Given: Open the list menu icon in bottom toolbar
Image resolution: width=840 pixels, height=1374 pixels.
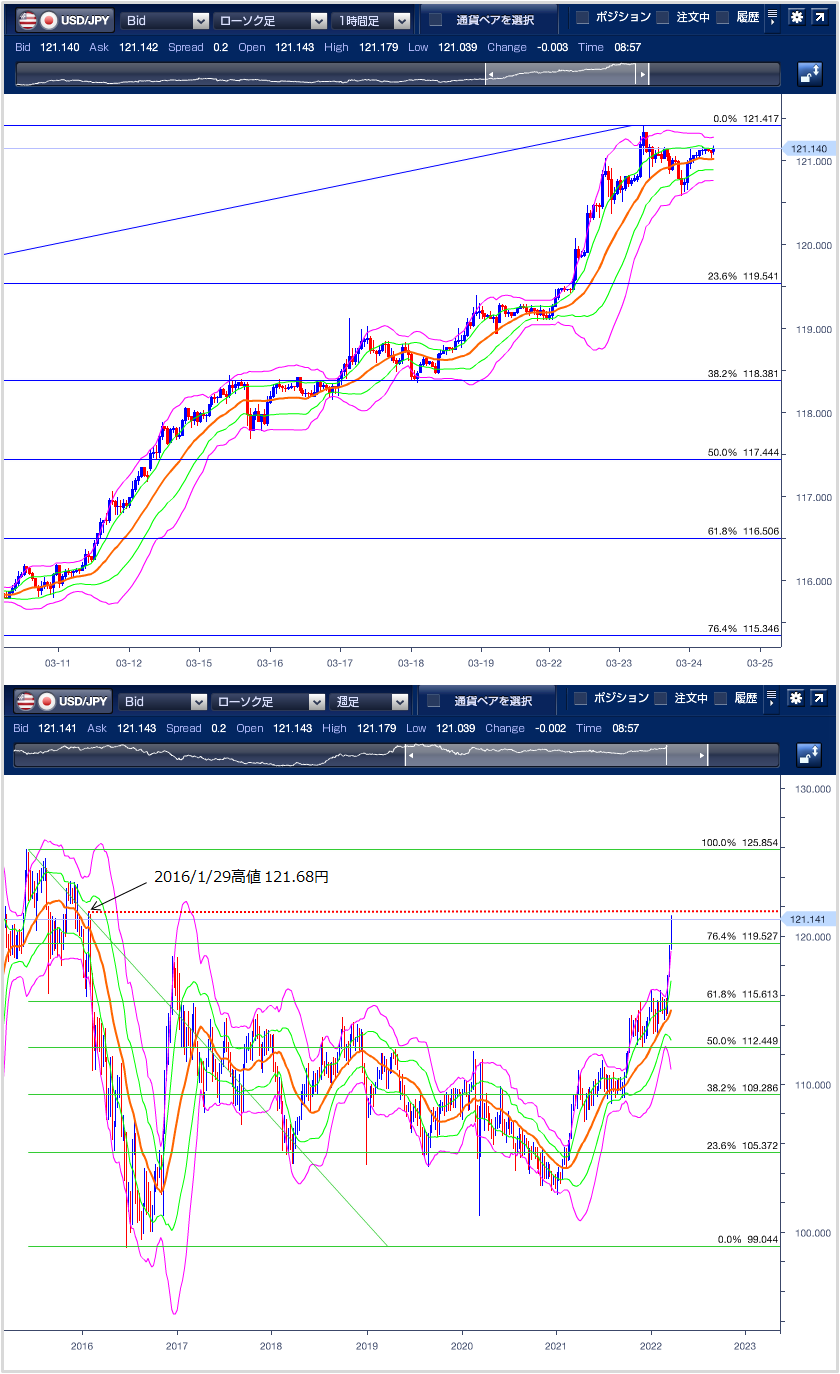Looking at the screenshot, I should point(772,699).
